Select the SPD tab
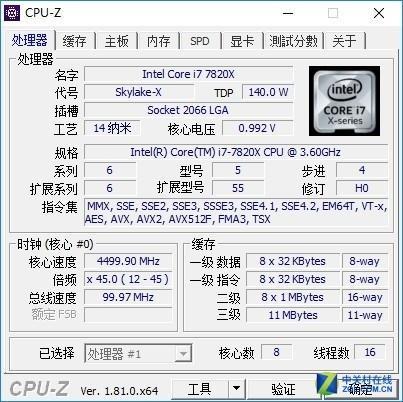Viewport: 403px width, 402px height. [x=200, y=41]
